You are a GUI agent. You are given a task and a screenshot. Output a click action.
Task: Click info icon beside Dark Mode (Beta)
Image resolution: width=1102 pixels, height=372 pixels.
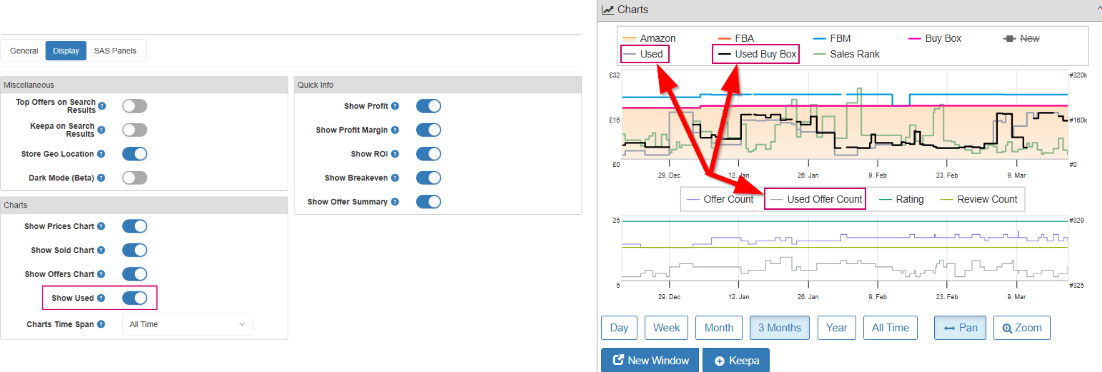click(x=102, y=178)
